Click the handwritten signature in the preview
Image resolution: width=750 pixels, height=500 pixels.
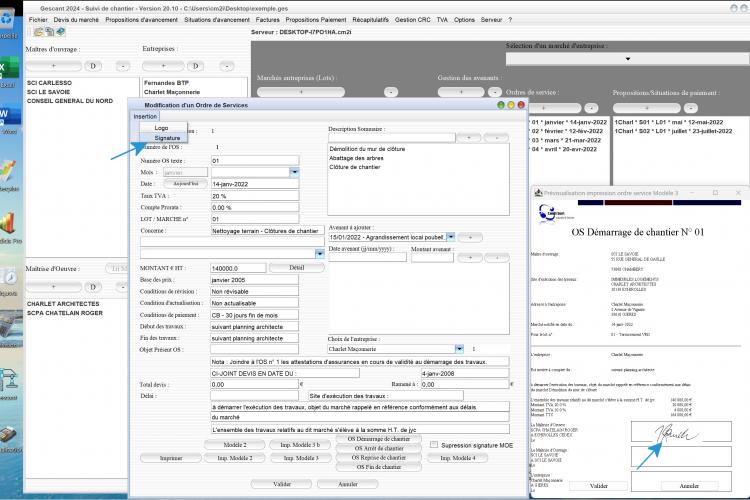pyautogui.click(x=675, y=433)
